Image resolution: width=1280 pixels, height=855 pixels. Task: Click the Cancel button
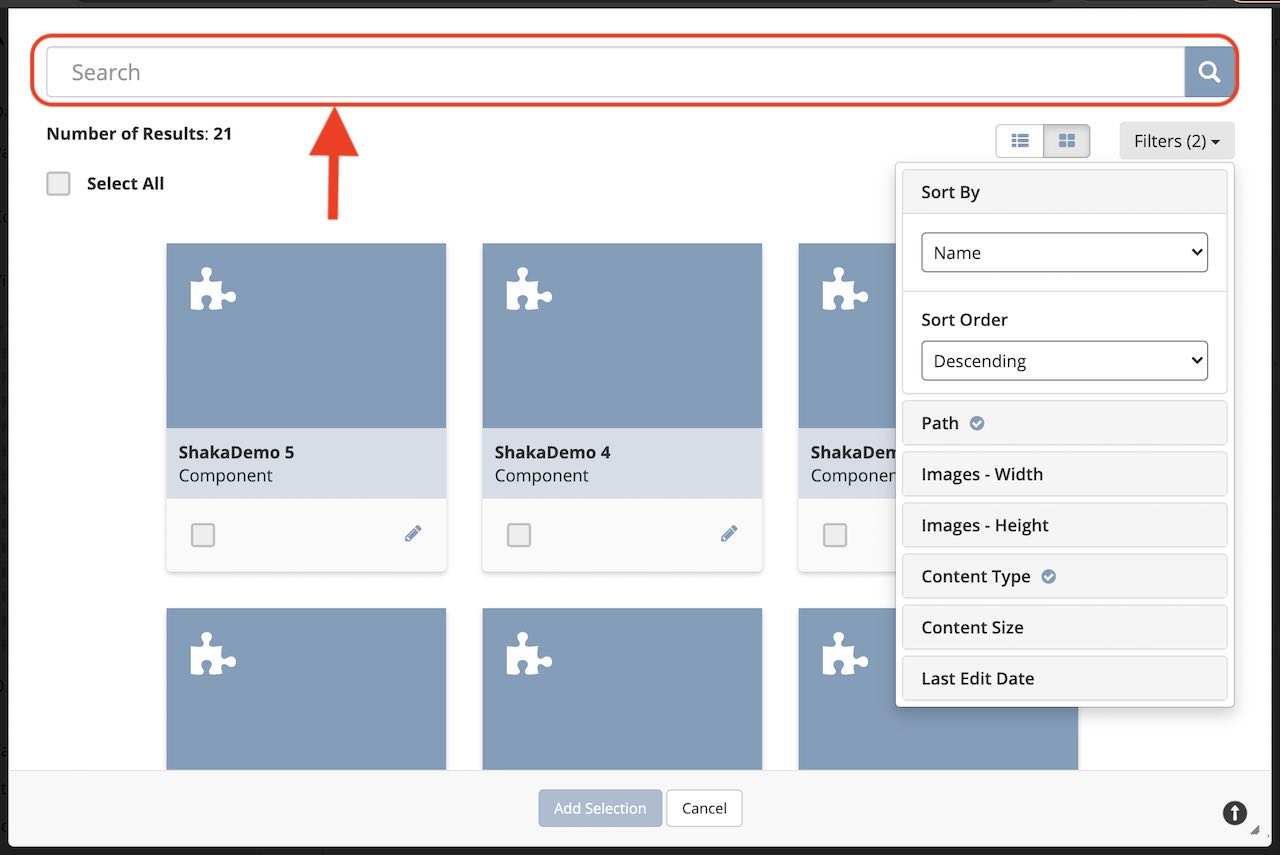[704, 808]
